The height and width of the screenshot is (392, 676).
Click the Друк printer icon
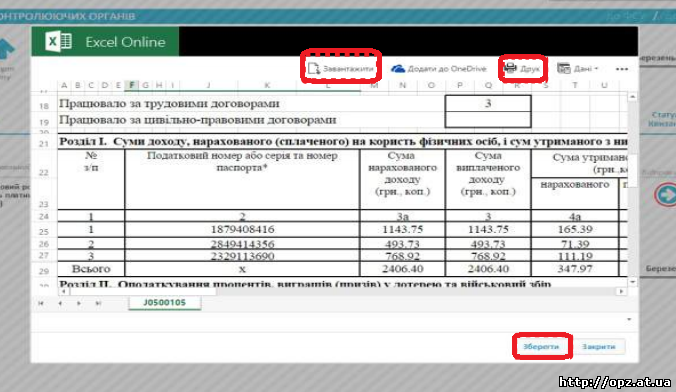(x=510, y=68)
